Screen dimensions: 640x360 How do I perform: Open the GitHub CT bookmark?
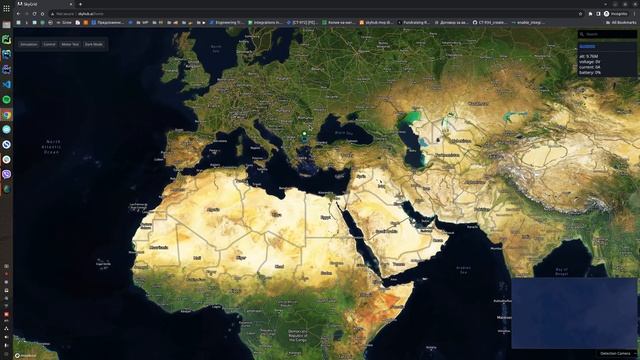[490, 22]
